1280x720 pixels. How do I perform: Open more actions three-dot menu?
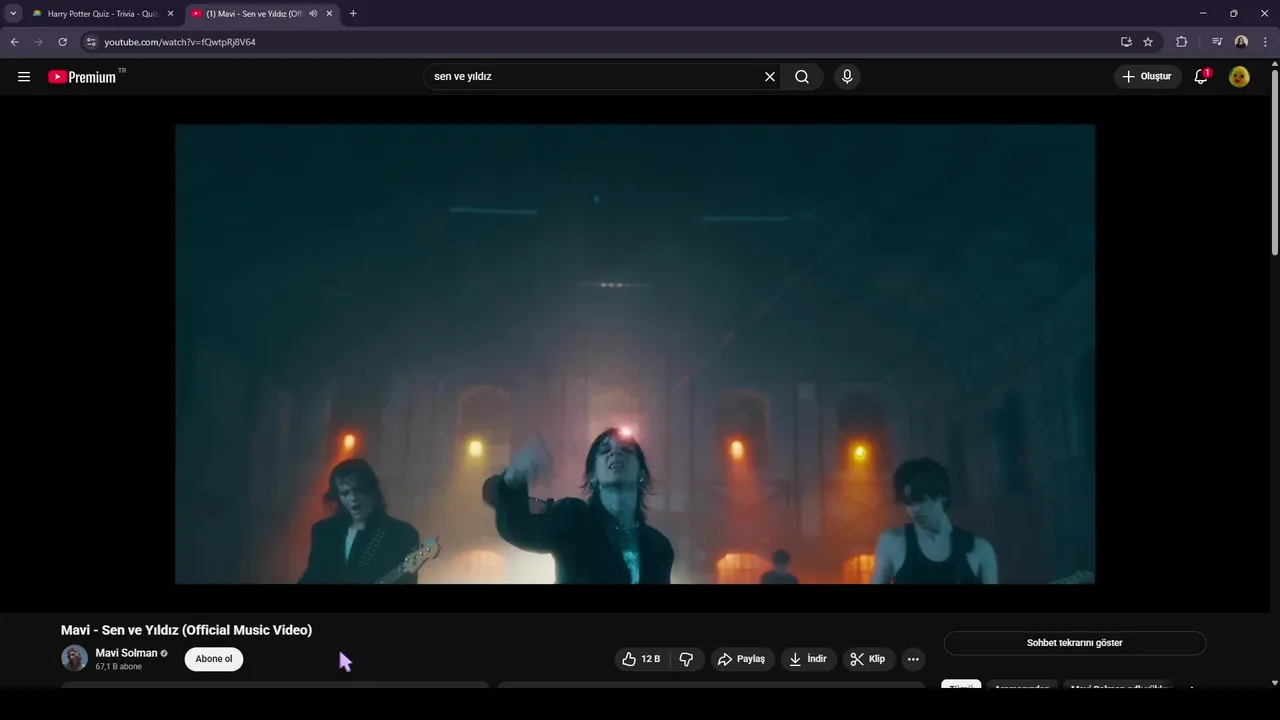[x=913, y=659]
